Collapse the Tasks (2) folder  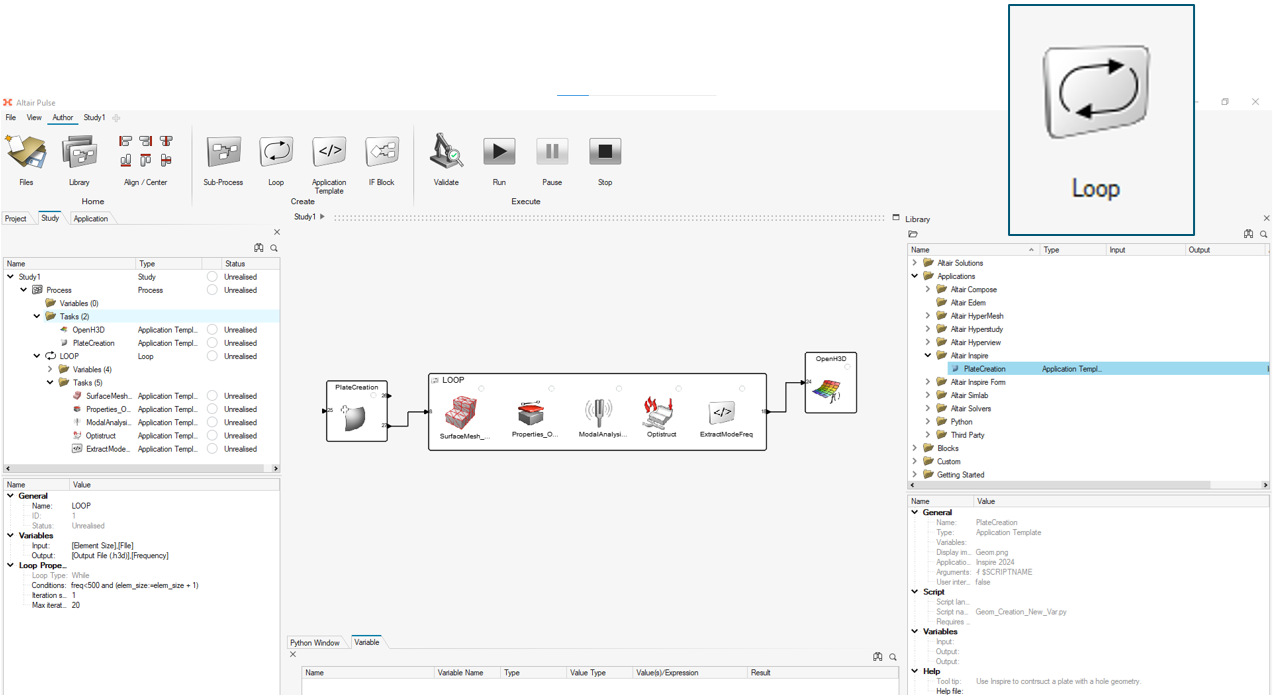pyautogui.click(x=37, y=316)
